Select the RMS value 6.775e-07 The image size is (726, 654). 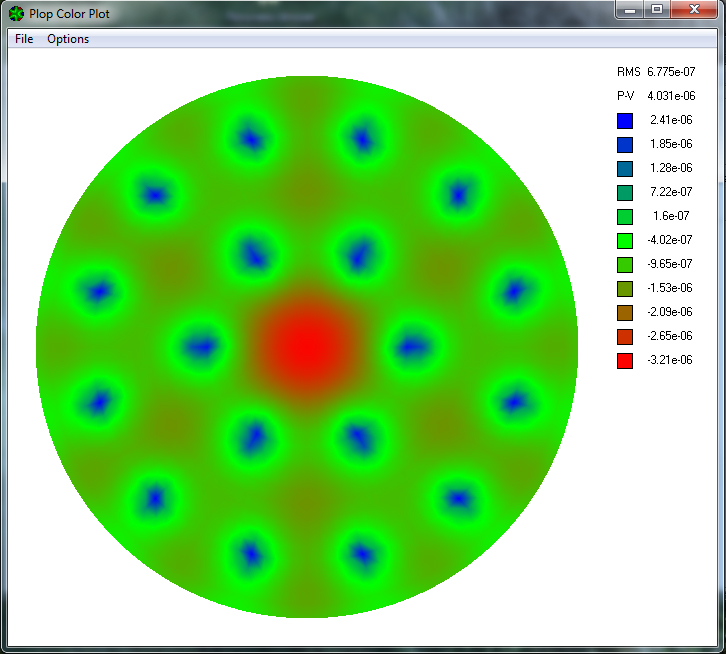[671, 72]
